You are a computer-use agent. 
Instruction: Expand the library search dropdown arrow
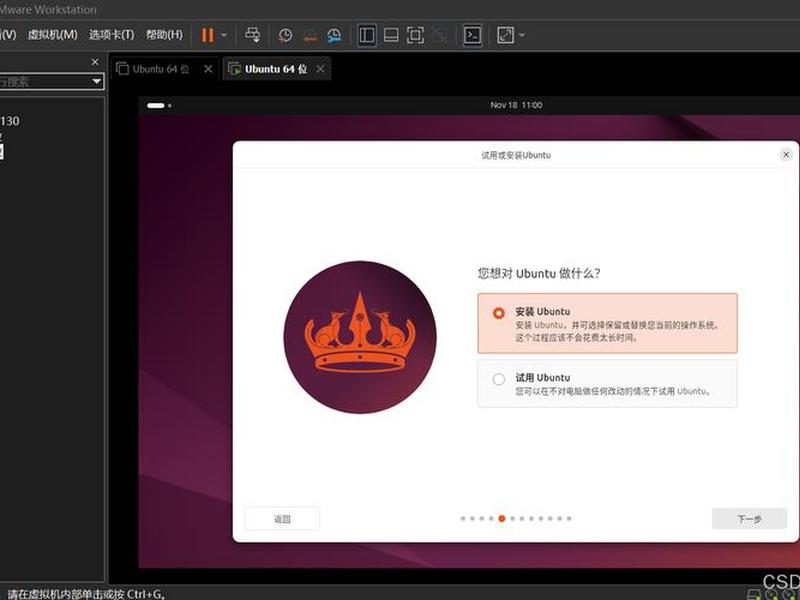pos(96,82)
